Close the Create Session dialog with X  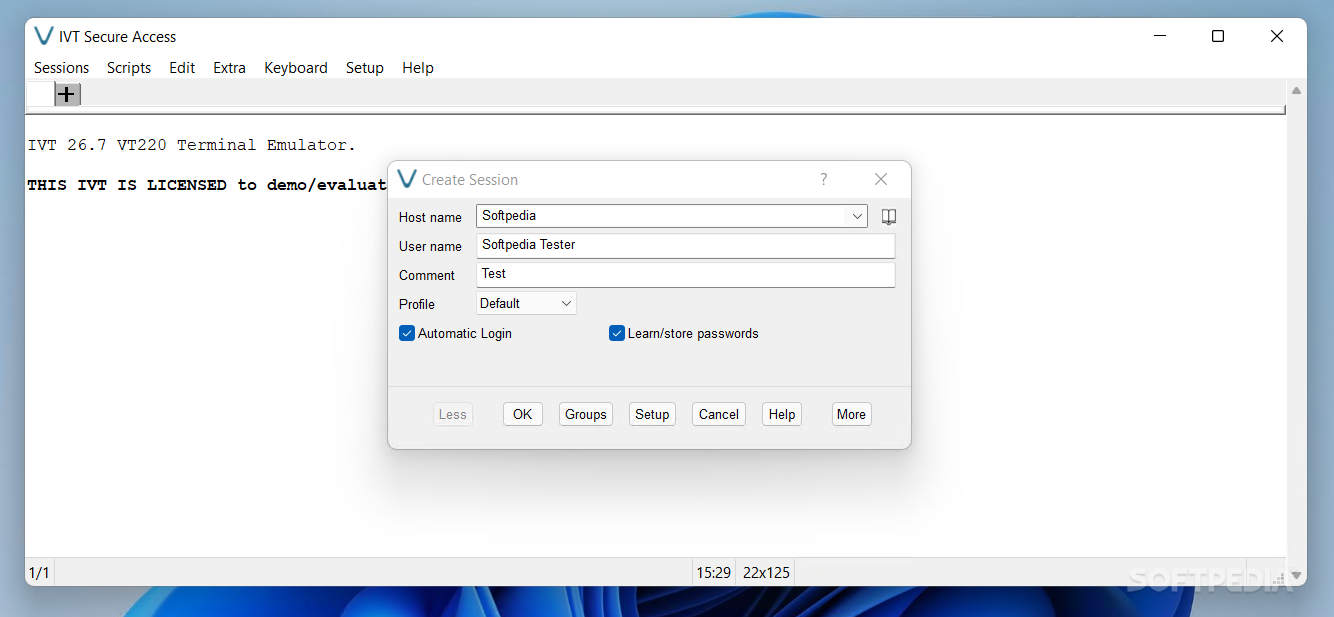pyautogui.click(x=881, y=179)
